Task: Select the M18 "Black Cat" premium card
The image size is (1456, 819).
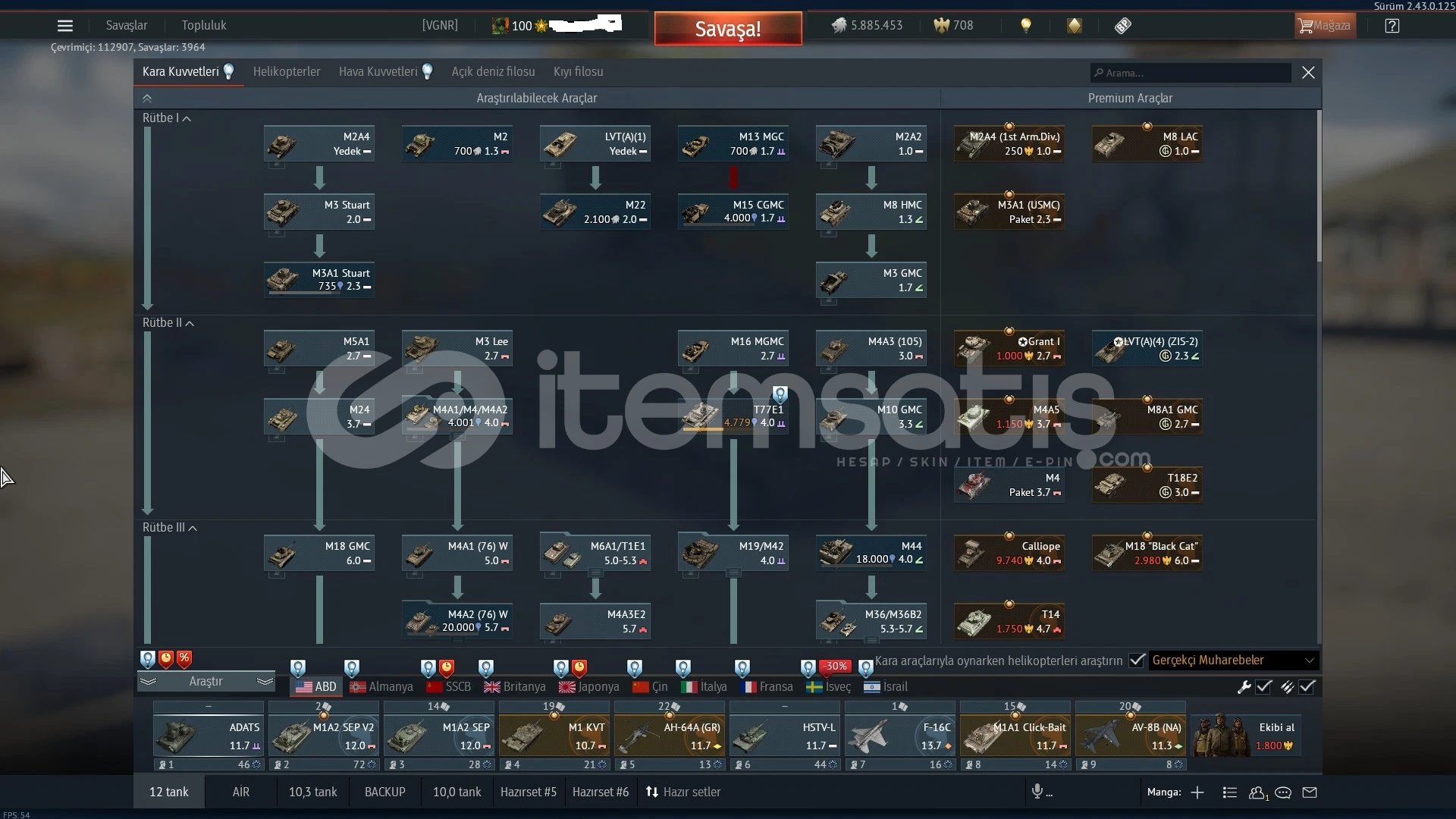Action: [x=1147, y=553]
